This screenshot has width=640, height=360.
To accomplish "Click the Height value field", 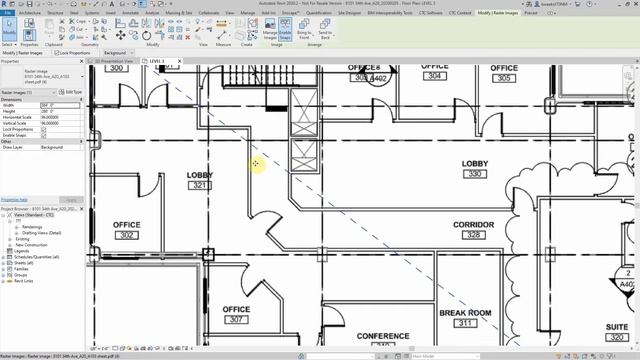I will (60, 111).
